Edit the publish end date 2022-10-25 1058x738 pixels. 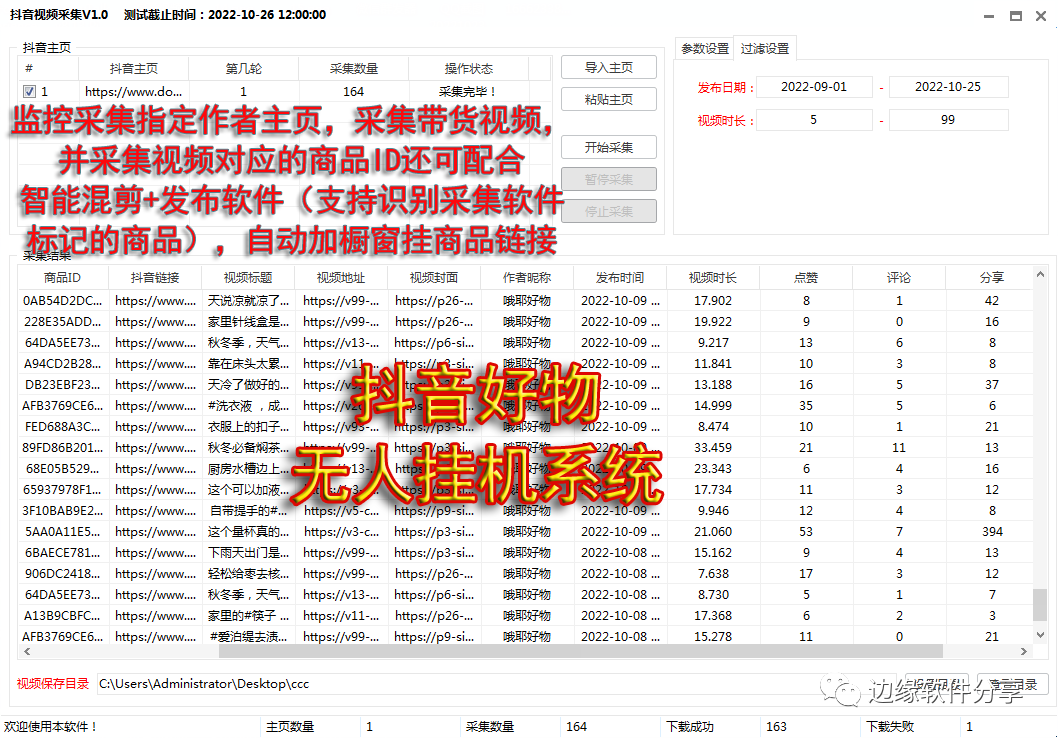[x=948, y=86]
